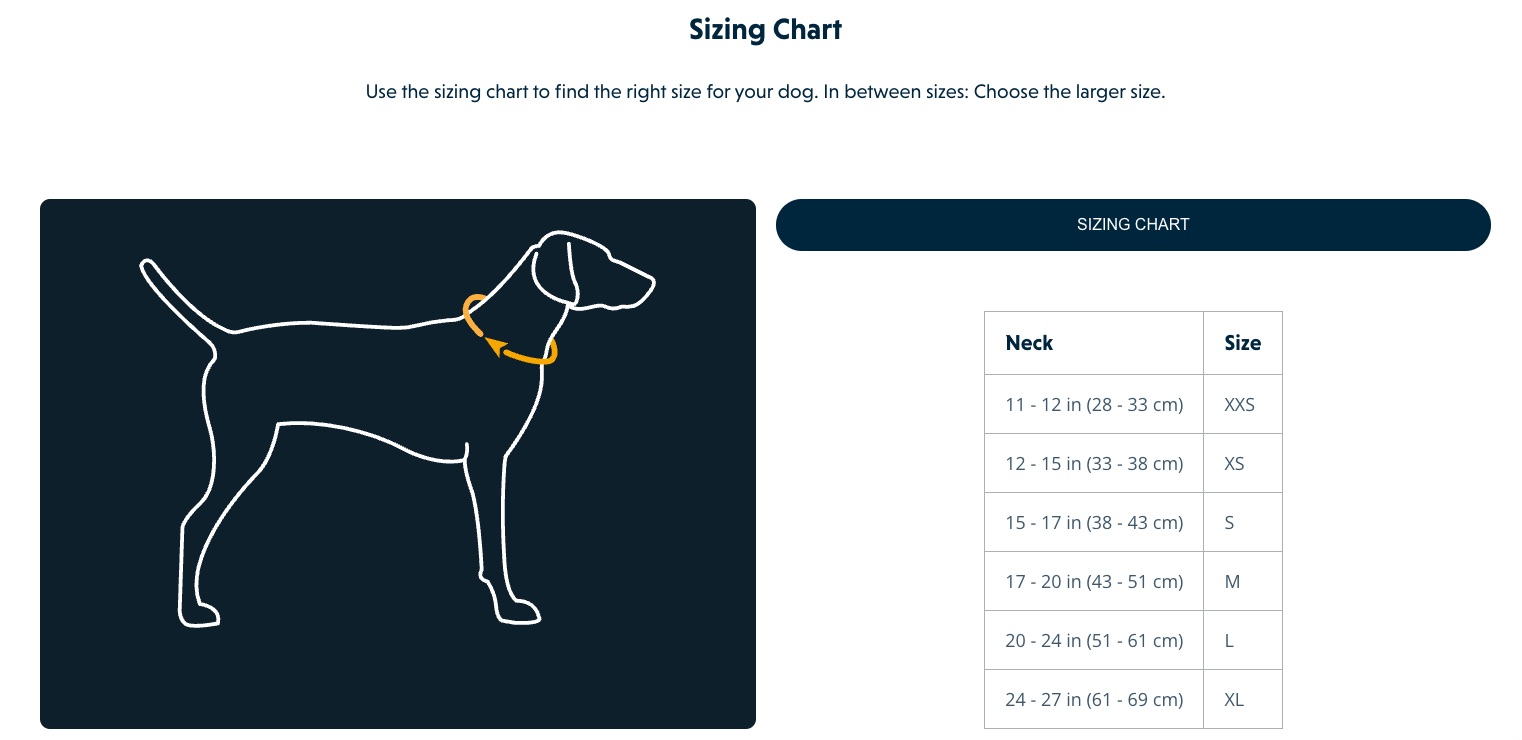1522x740 pixels.
Task: Click the 20 - 24 in neck measurement
Action: [1094, 641]
